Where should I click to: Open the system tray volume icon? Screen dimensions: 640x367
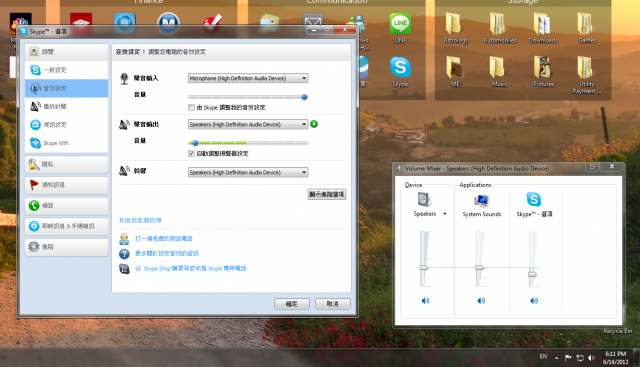pos(591,358)
